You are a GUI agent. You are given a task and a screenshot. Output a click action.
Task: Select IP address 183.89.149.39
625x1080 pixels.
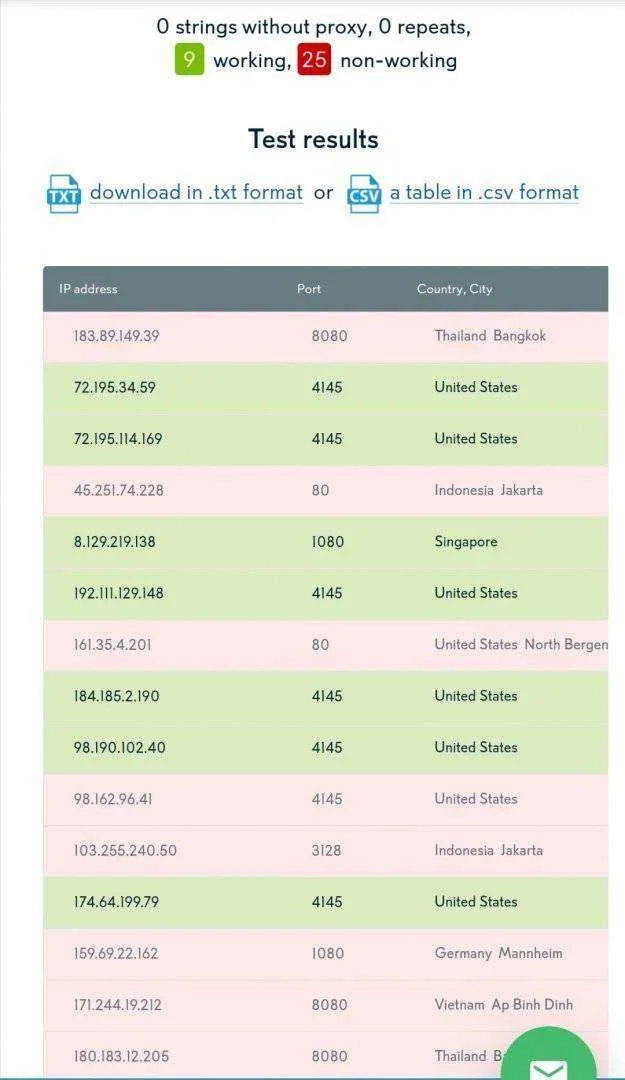point(116,336)
